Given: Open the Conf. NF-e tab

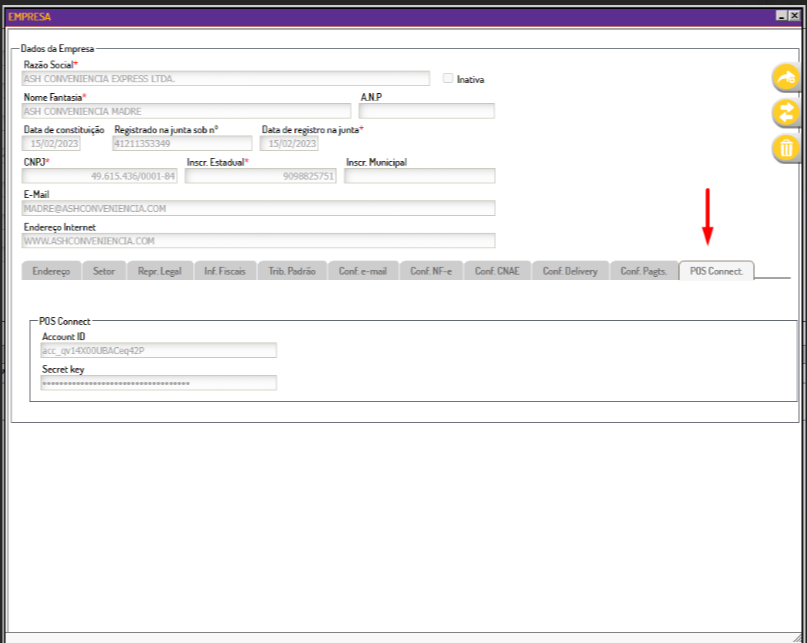Looking at the screenshot, I should coord(431,271).
